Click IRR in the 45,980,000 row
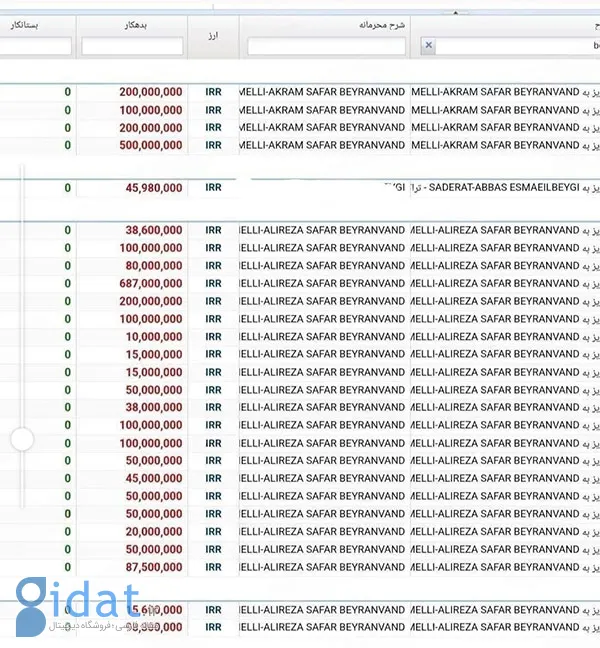The width and height of the screenshot is (600, 648). (x=214, y=188)
